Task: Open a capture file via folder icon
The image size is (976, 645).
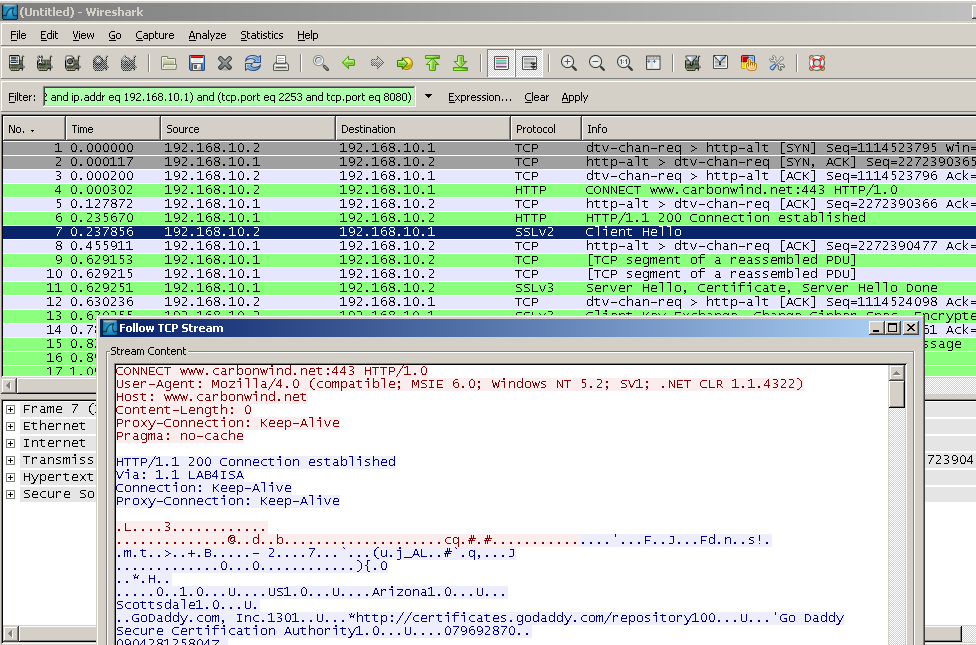Action: tap(169, 63)
